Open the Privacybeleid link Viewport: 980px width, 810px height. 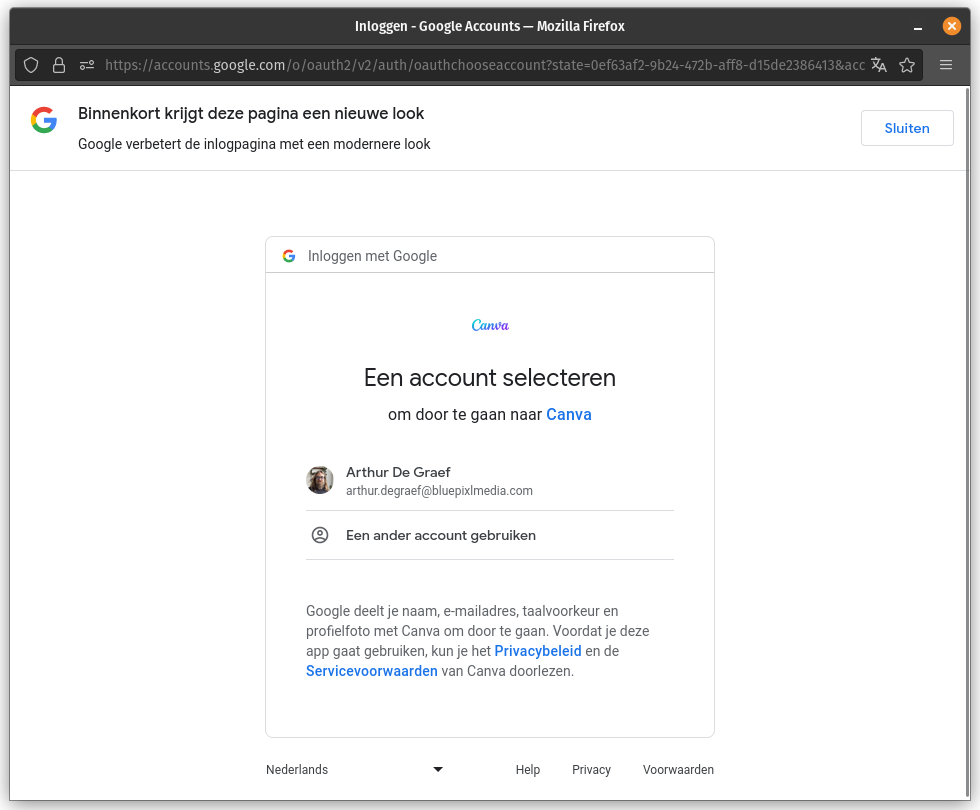(538, 651)
